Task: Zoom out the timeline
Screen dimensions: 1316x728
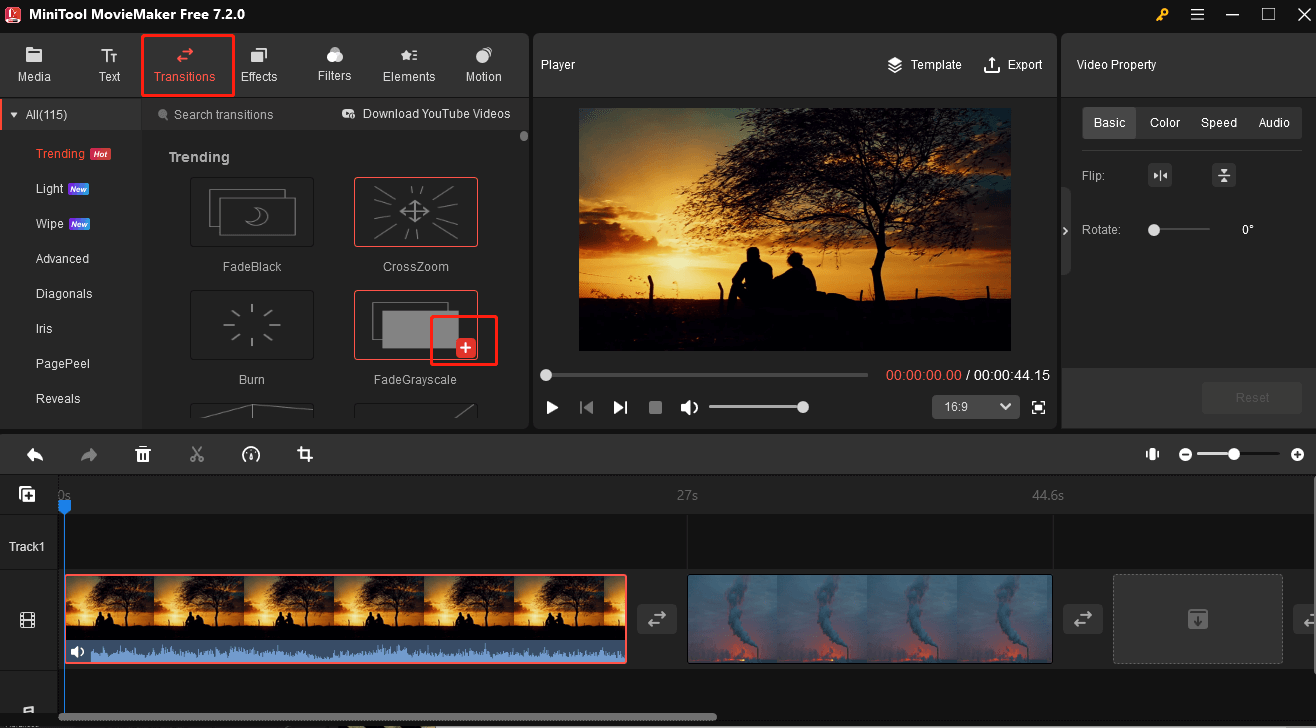Action: pos(1185,454)
